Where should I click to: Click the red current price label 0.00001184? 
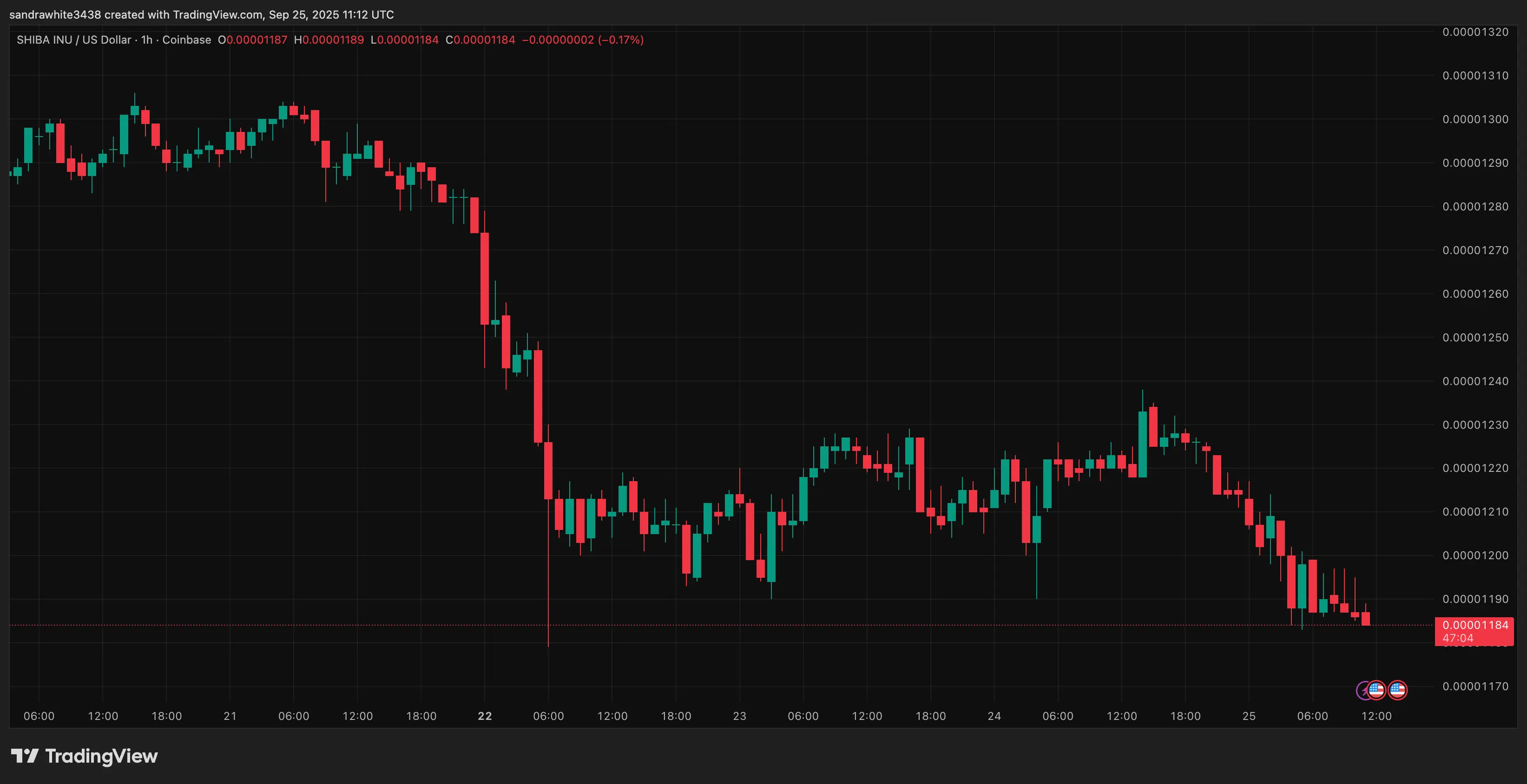1475,625
